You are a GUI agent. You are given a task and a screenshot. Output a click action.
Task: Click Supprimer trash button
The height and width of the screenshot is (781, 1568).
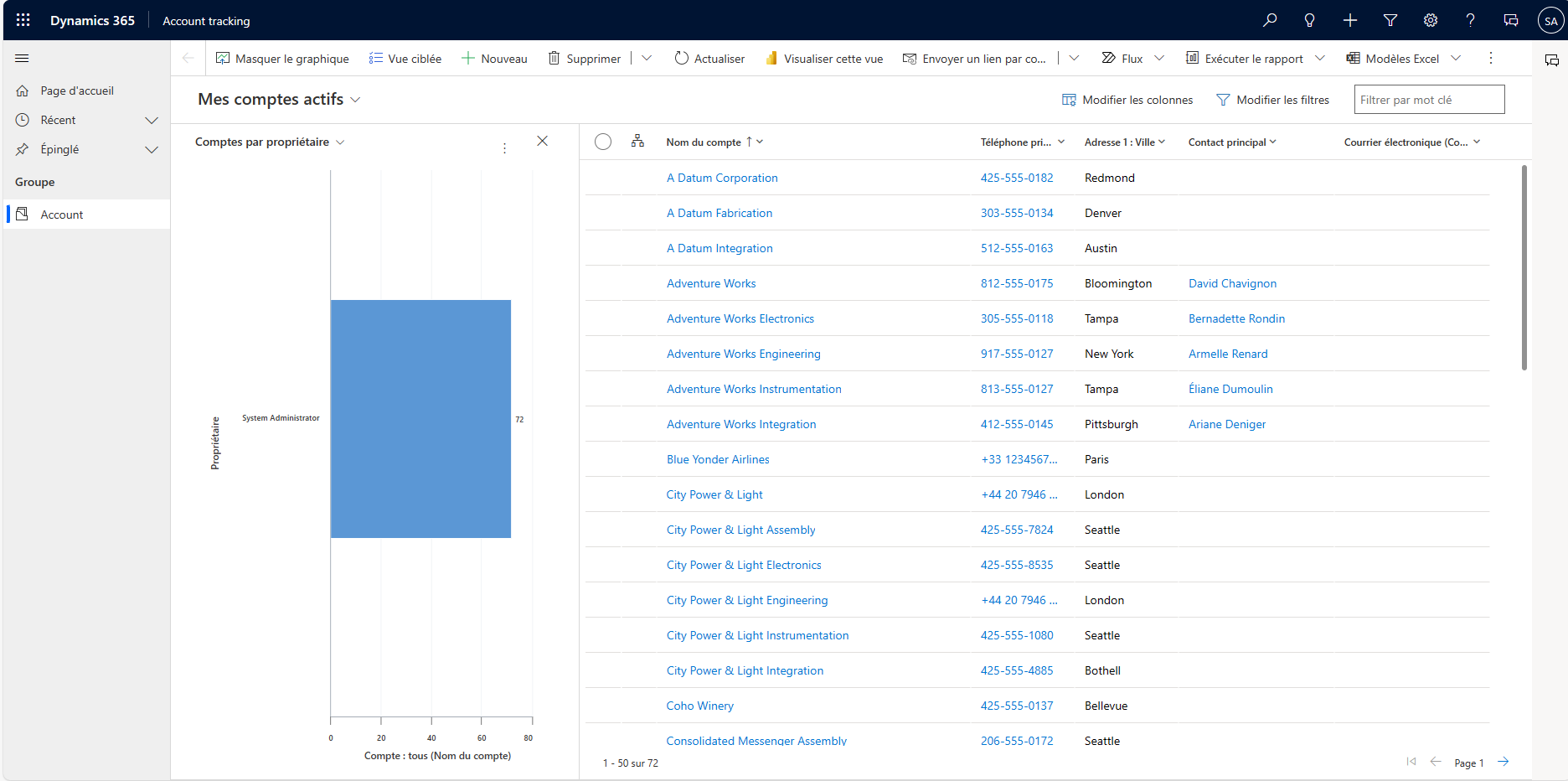coord(585,59)
